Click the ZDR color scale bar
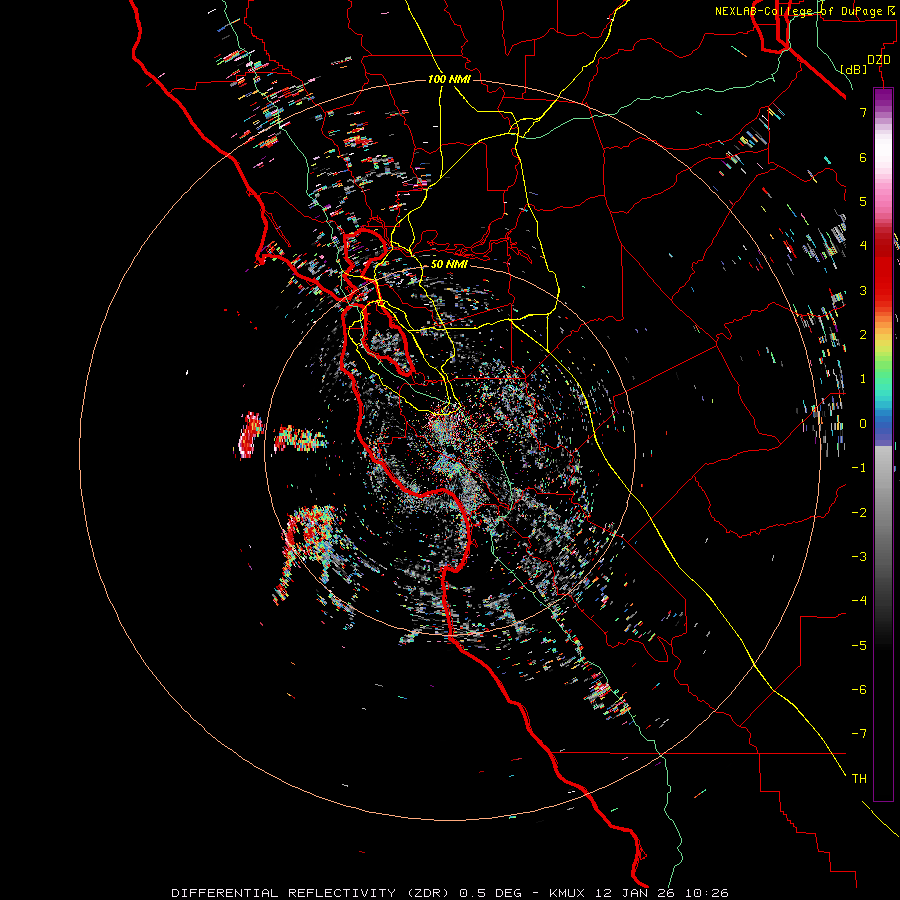The width and height of the screenshot is (900, 900). pos(883,444)
